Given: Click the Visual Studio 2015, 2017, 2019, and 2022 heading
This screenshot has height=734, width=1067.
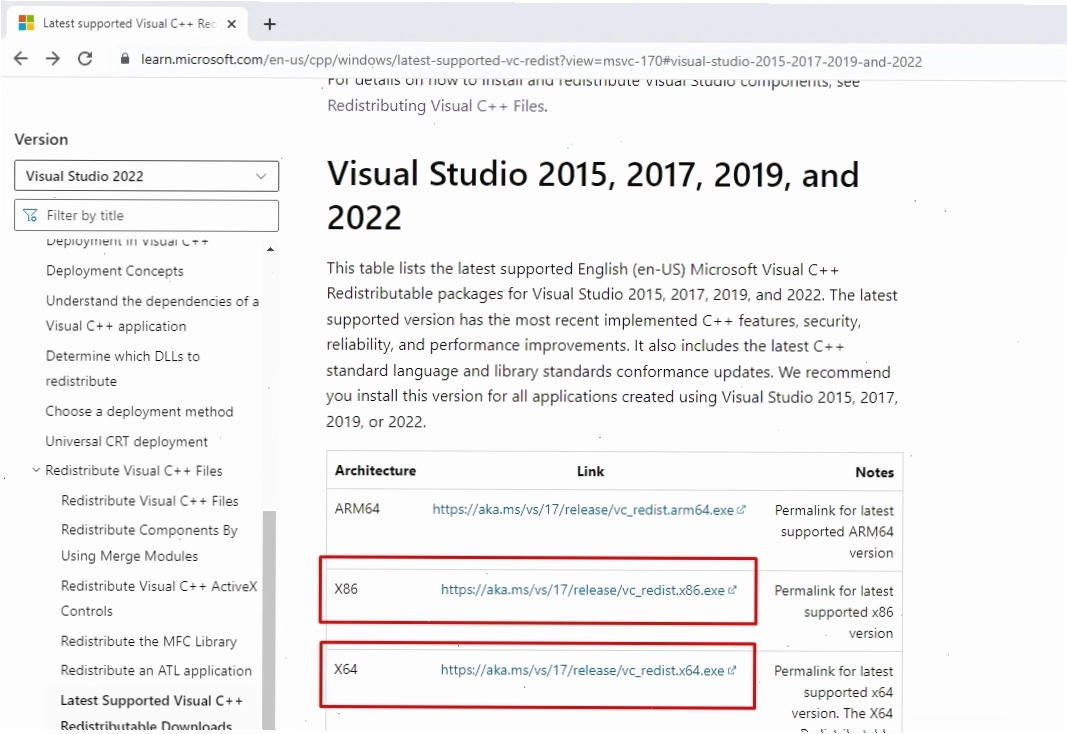Looking at the screenshot, I should (x=593, y=196).
